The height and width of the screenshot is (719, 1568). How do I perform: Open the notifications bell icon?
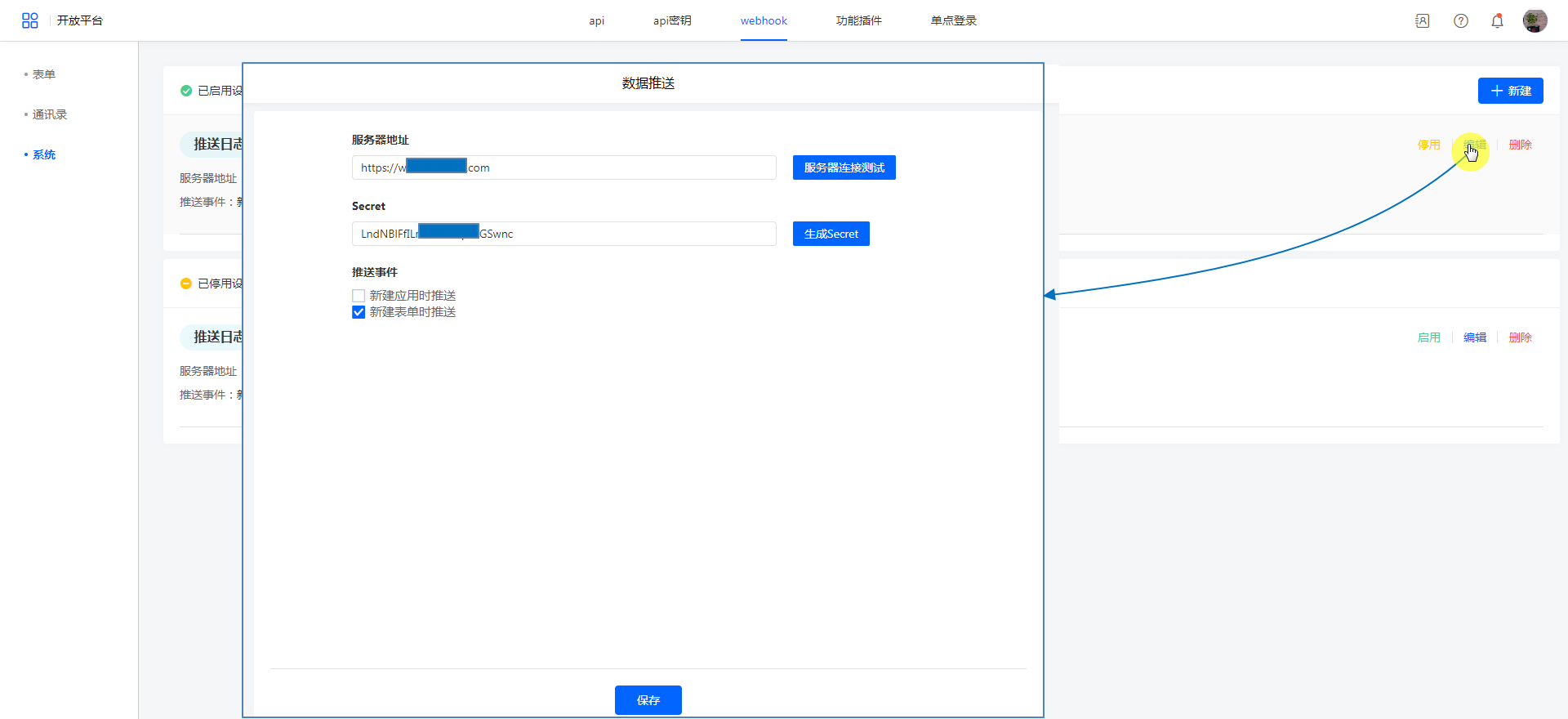[x=1497, y=21]
